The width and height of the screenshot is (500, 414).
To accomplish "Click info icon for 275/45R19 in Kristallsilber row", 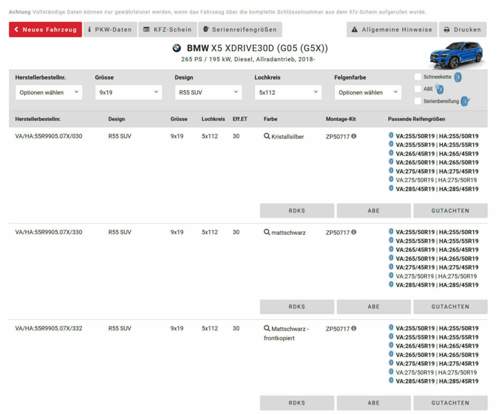I will click(391, 171).
